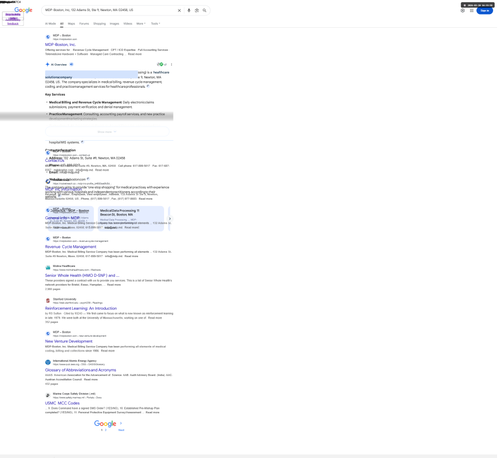Click the Sign in button
Screen dimensions: 500x458
pos(485,11)
